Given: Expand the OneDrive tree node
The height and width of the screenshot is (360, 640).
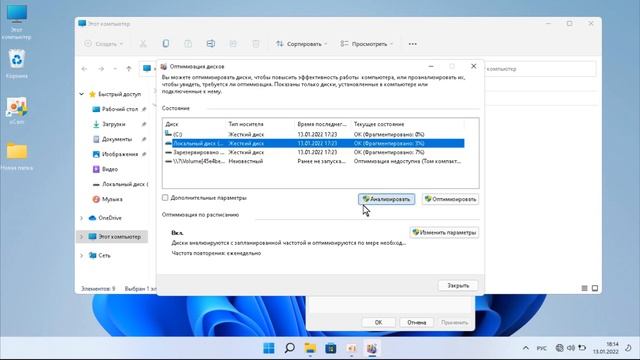Looking at the screenshot, I should (x=82, y=218).
